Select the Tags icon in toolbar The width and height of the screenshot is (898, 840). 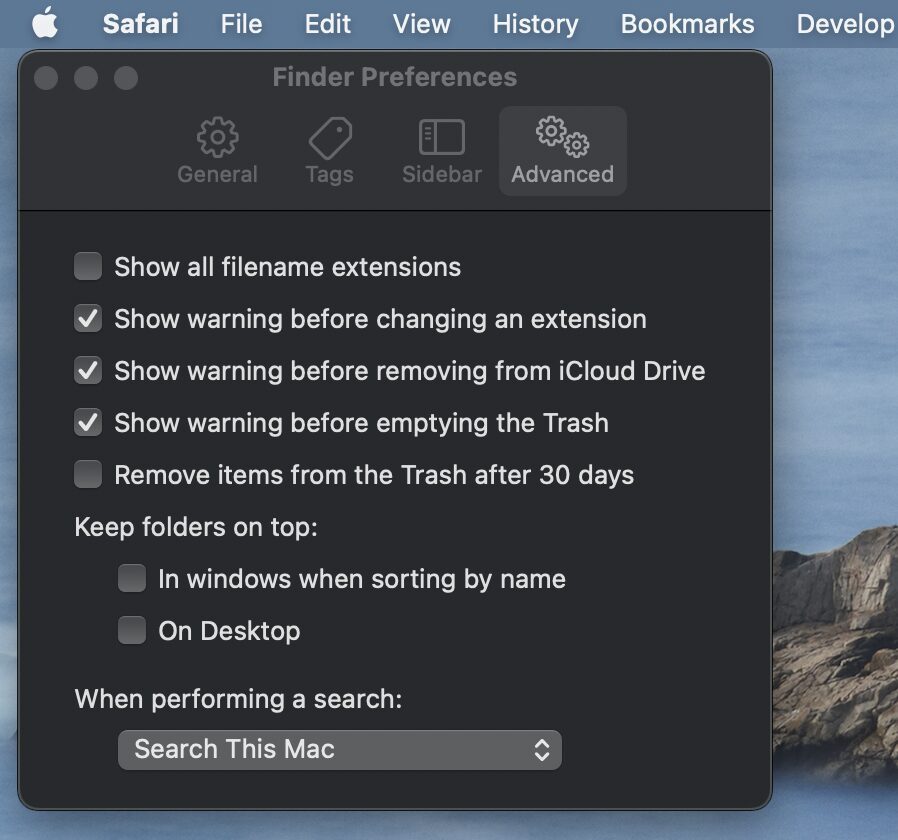(329, 138)
